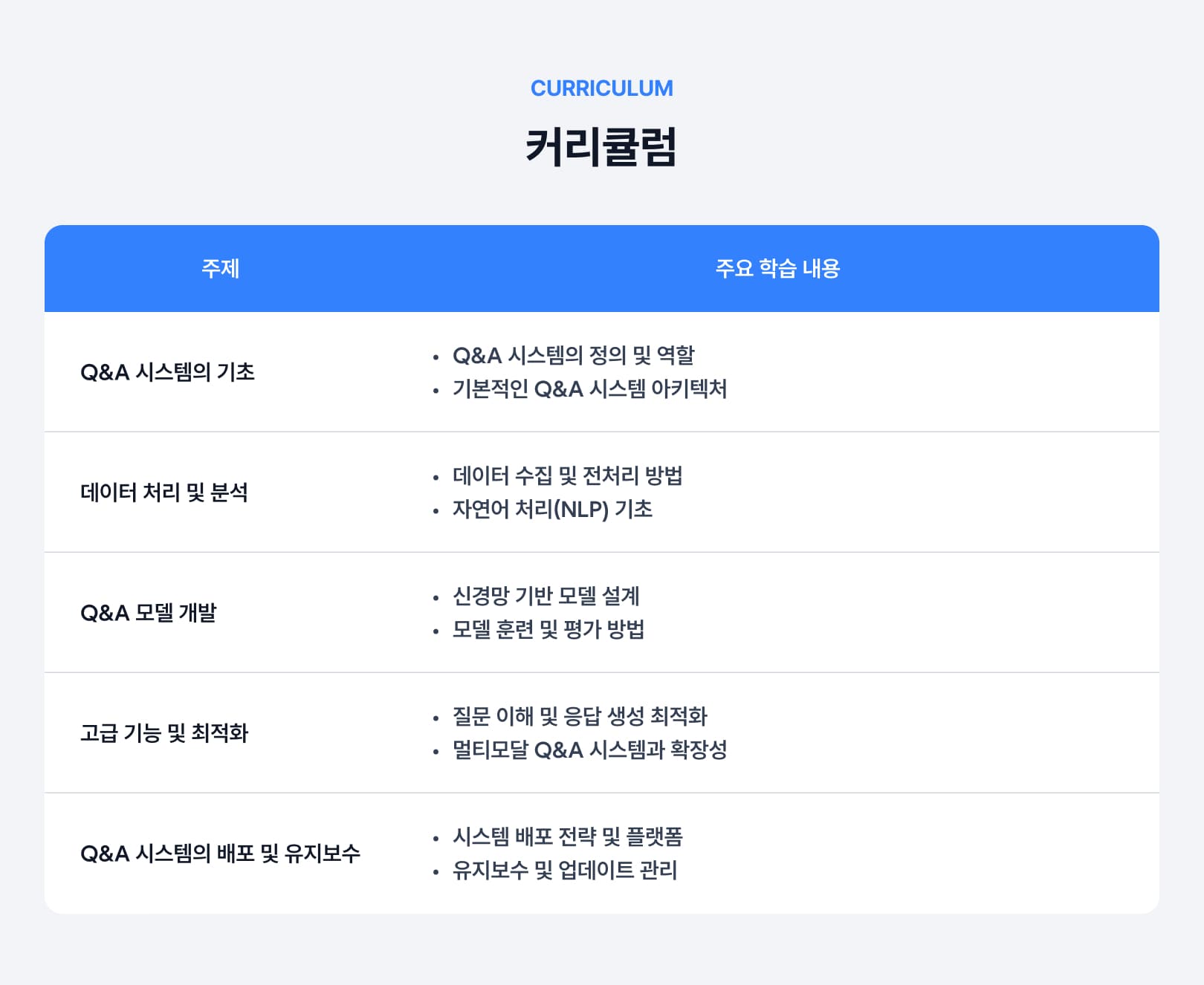This screenshot has width=1204, height=985.
Task: Click 질문 이해 및 응답 생성 최적화
Action: coord(580,716)
